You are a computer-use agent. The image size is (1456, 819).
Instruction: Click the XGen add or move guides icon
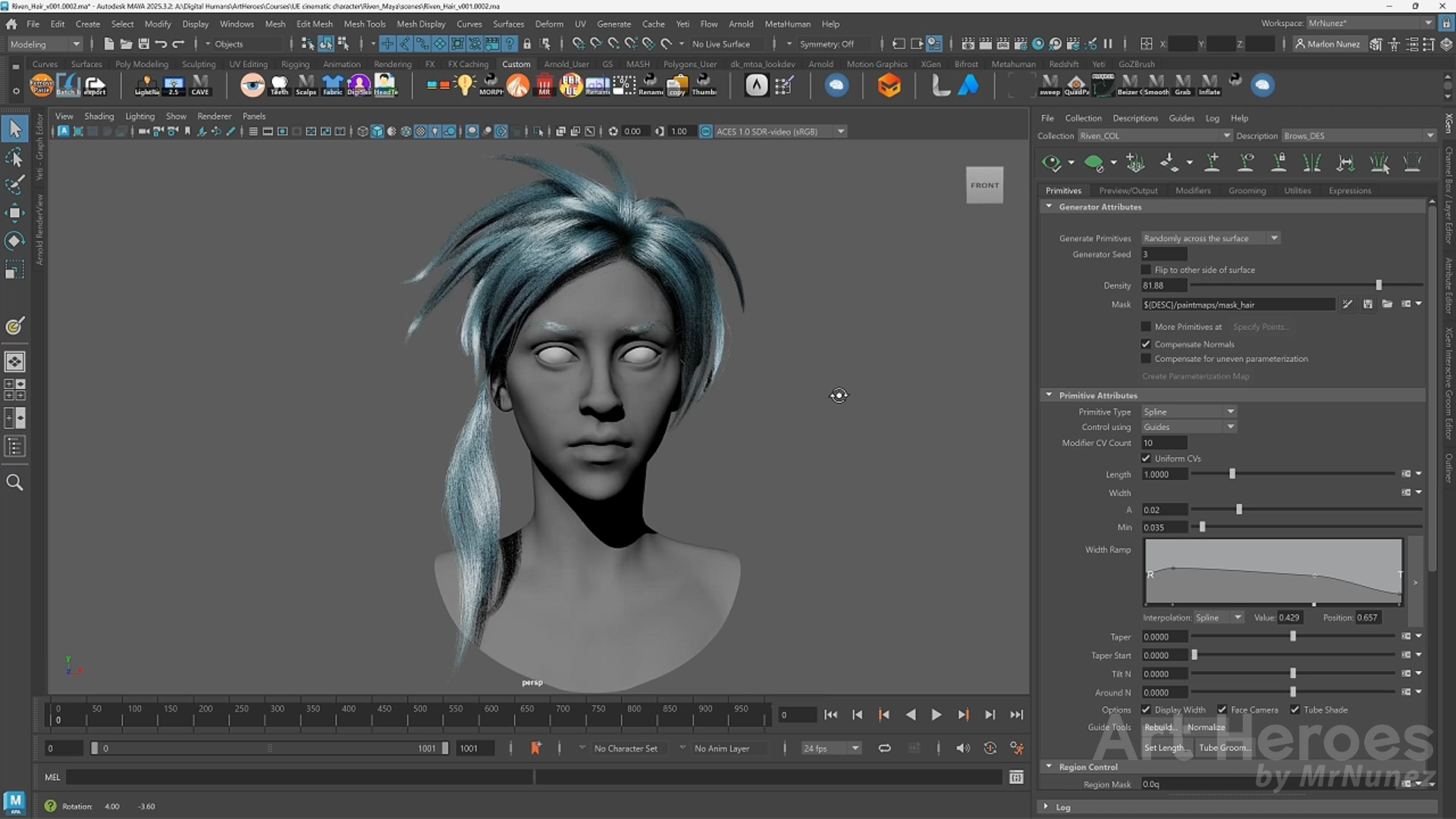pyautogui.click(x=1135, y=162)
